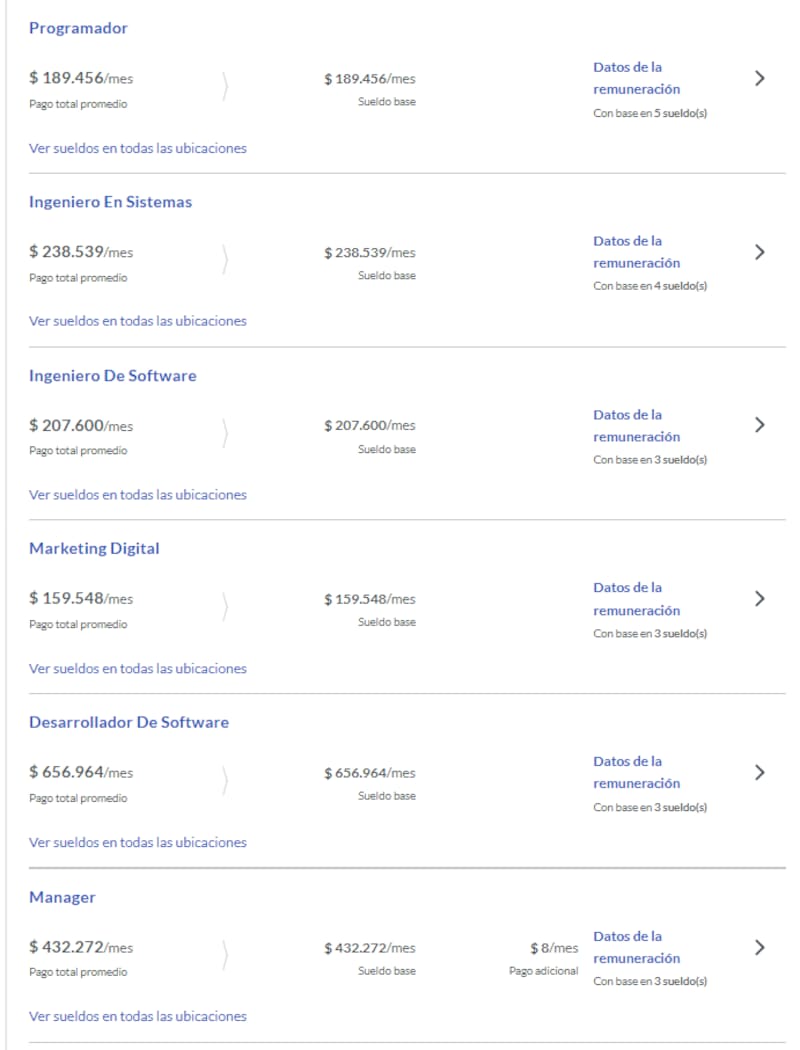The width and height of the screenshot is (800, 1050).
Task: Expand Desarrollador De Software with right arrow
Action: [760, 772]
